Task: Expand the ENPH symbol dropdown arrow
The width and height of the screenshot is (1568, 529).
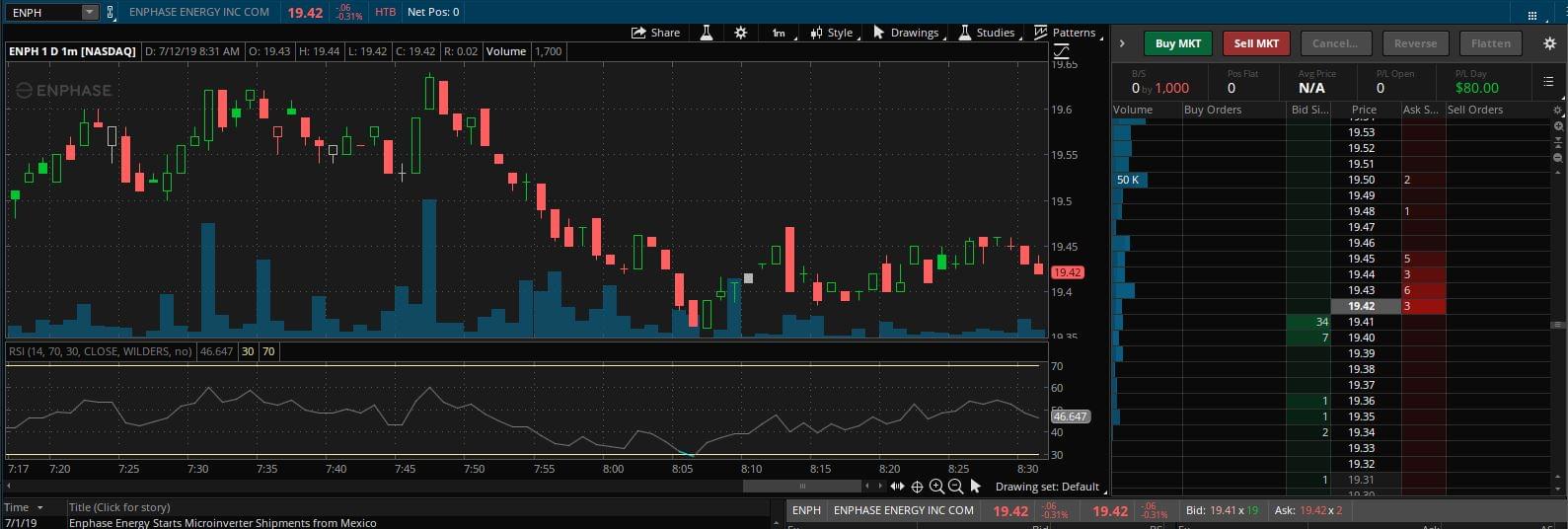Action: coord(89,12)
